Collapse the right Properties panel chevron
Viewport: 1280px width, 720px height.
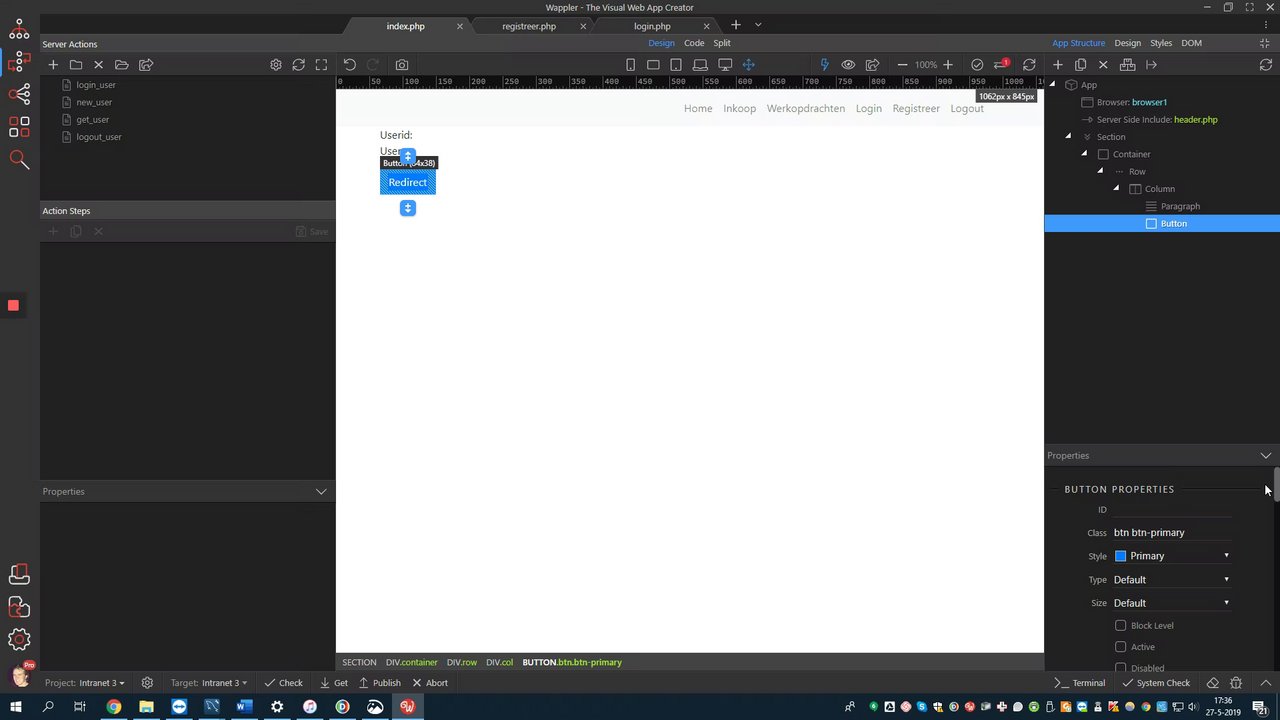[x=1266, y=456]
